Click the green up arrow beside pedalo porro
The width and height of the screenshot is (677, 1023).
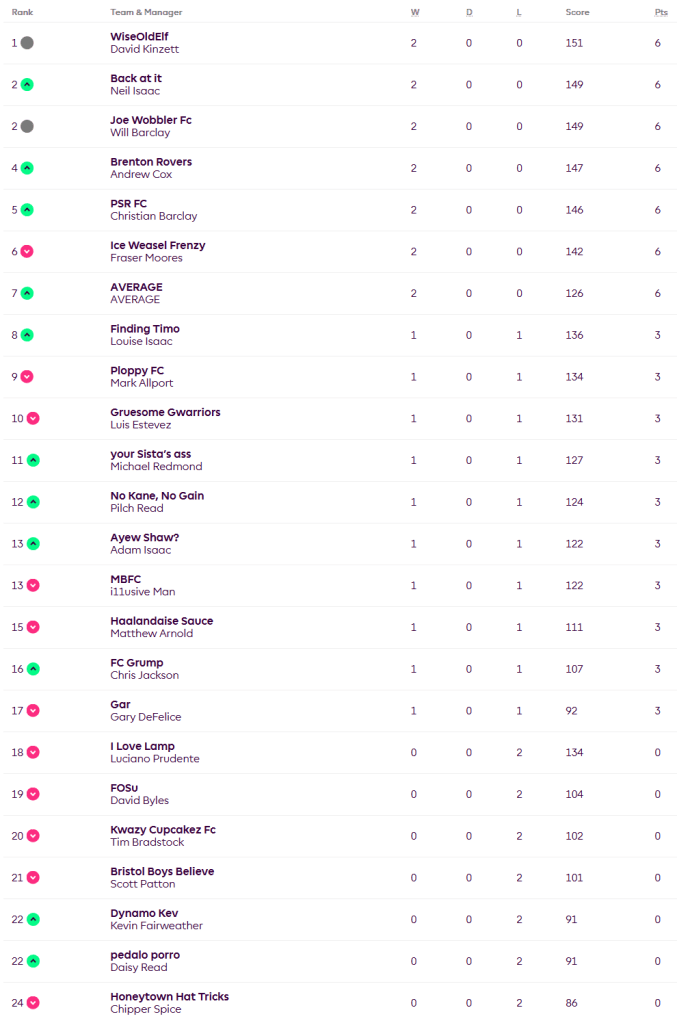pyautogui.click(x=33, y=961)
